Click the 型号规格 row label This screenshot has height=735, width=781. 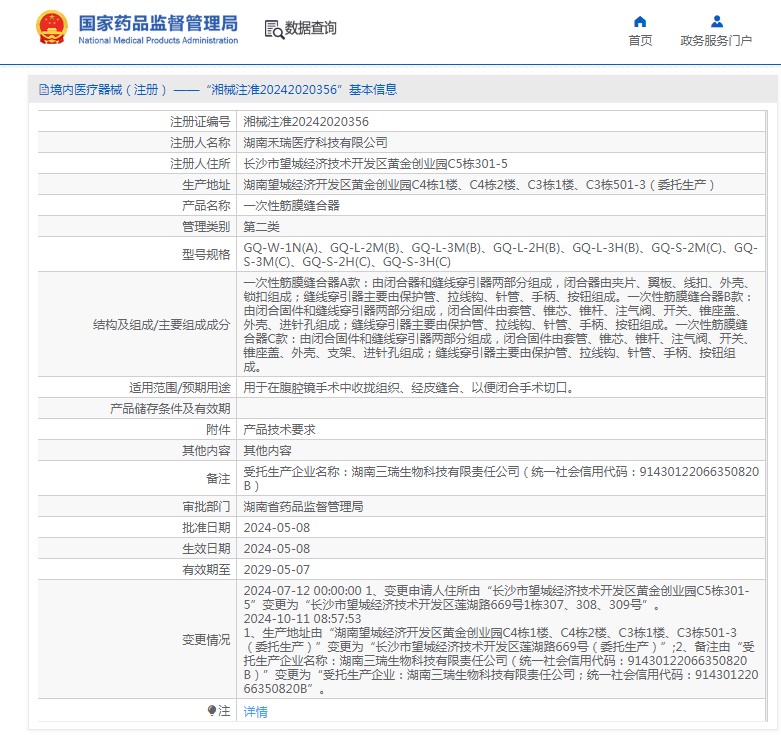point(206,254)
